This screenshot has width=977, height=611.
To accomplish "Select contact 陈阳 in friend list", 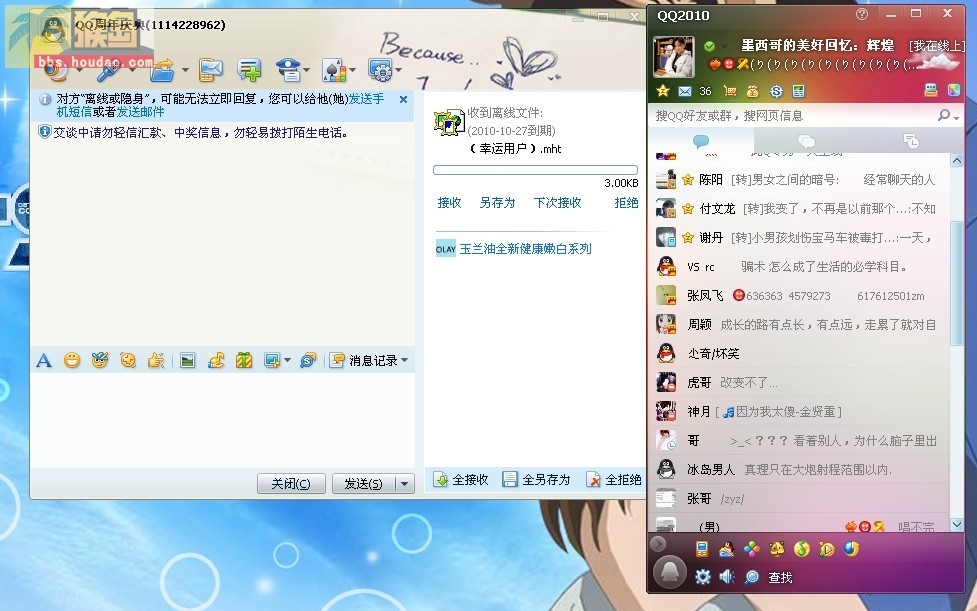I will pyautogui.click(x=800, y=180).
